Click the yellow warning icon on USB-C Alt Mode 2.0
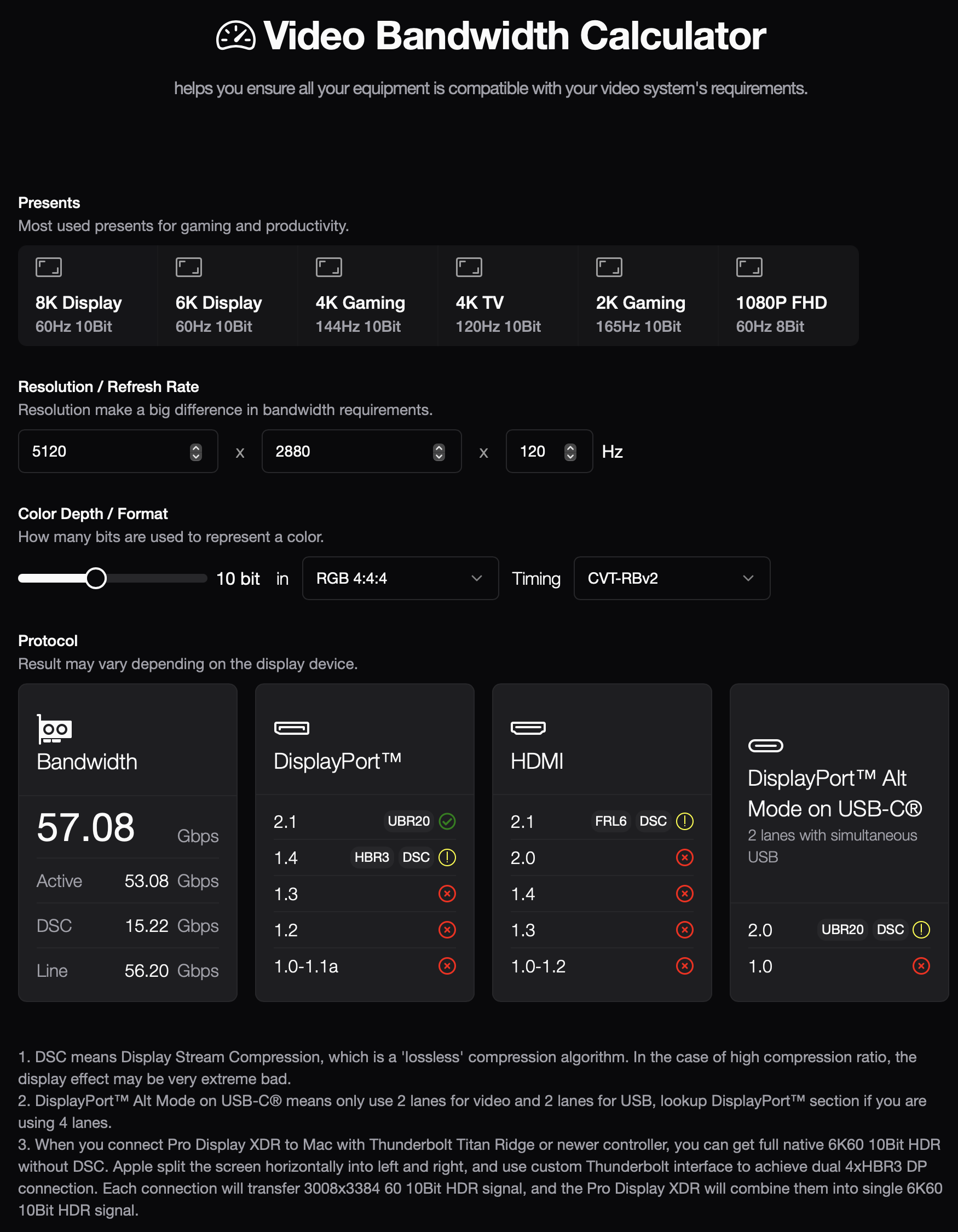 pyautogui.click(x=921, y=930)
